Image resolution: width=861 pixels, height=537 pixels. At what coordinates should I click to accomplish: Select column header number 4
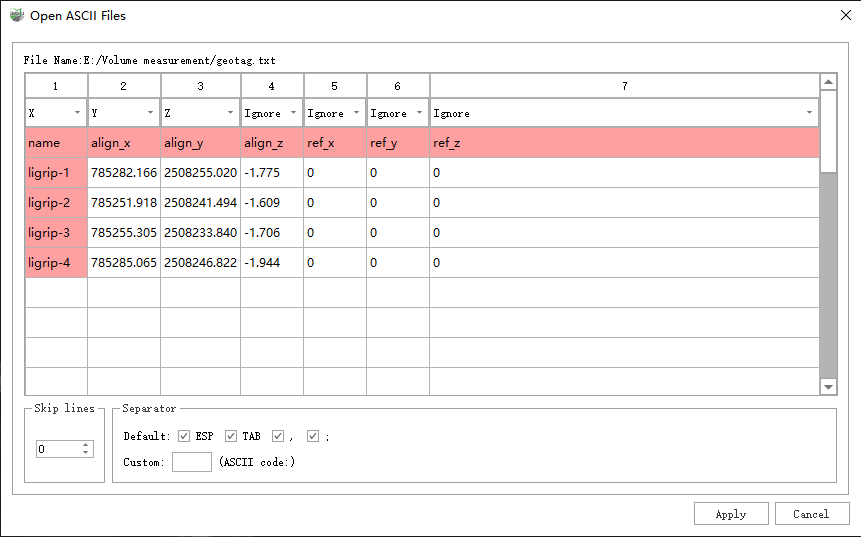coord(272,86)
